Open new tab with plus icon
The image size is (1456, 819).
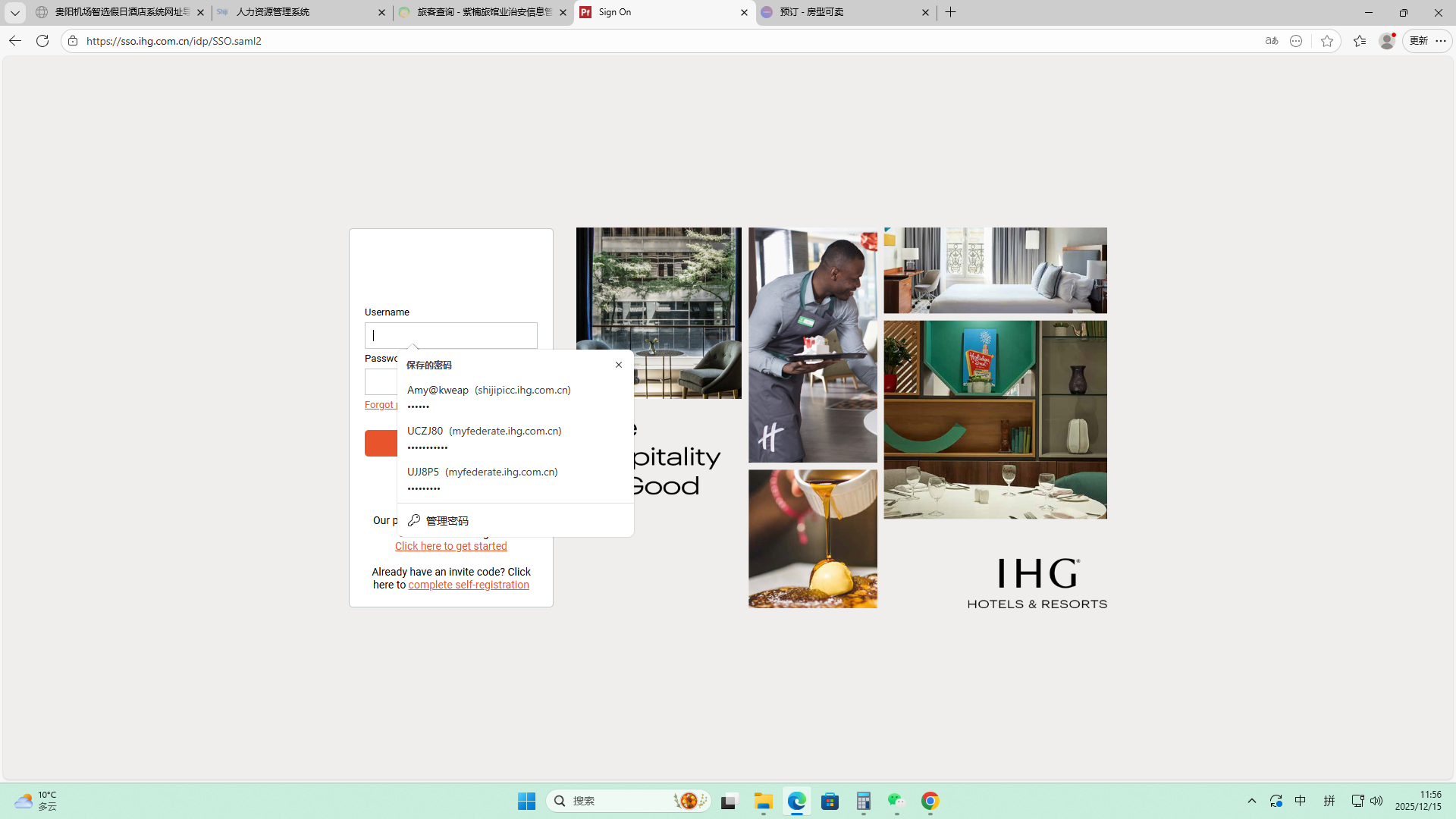(x=950, y=12)
